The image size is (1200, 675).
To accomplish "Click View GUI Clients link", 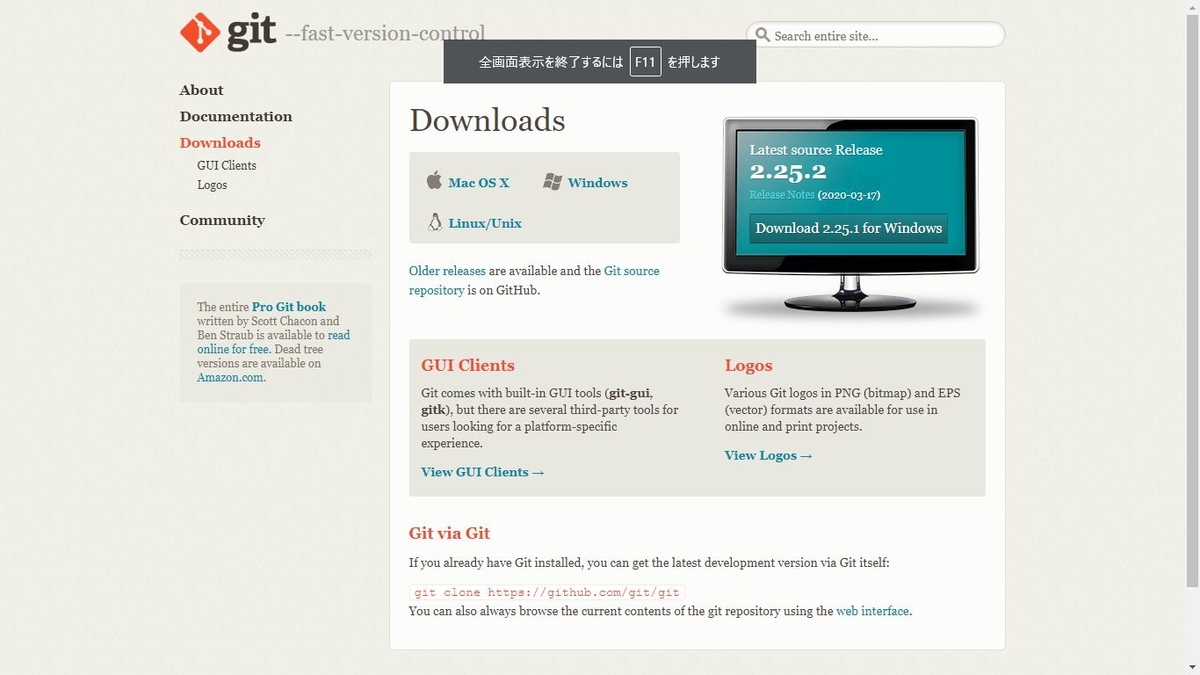I will click(x=483, y=472).
